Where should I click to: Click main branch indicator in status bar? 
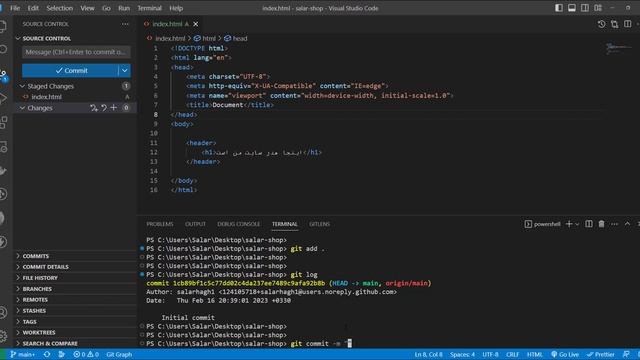click(22, 354)
